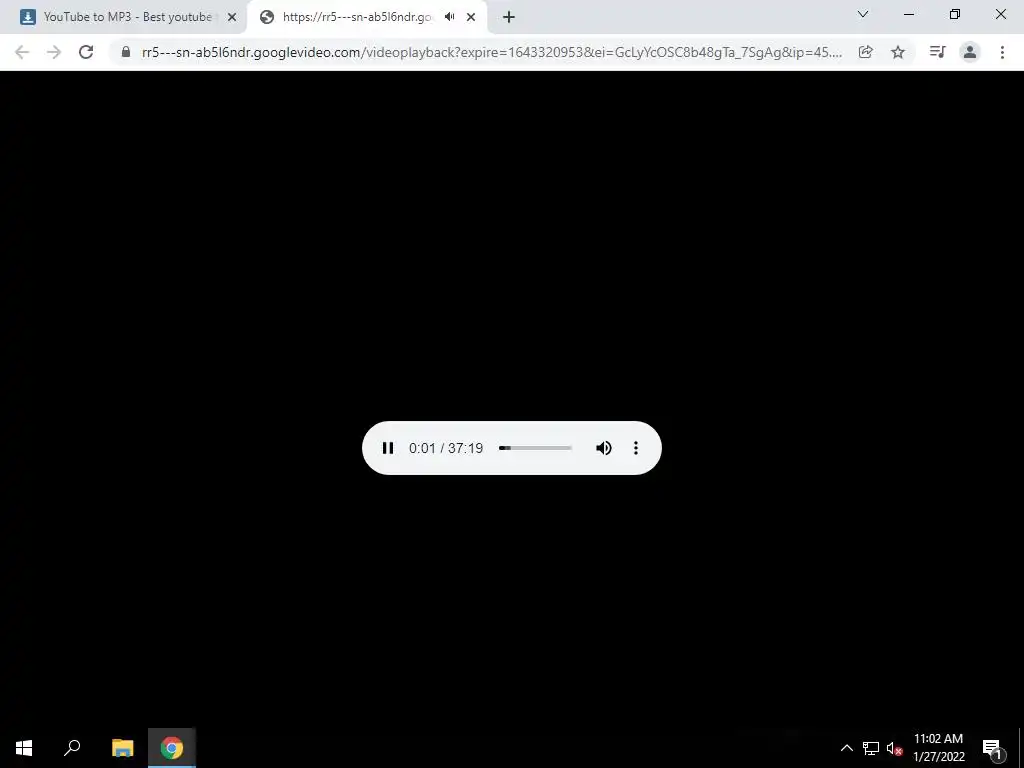Screen dimensions: 1024x768
Task: Click the Show desktop strip
Action: [x=1021, y=748]
